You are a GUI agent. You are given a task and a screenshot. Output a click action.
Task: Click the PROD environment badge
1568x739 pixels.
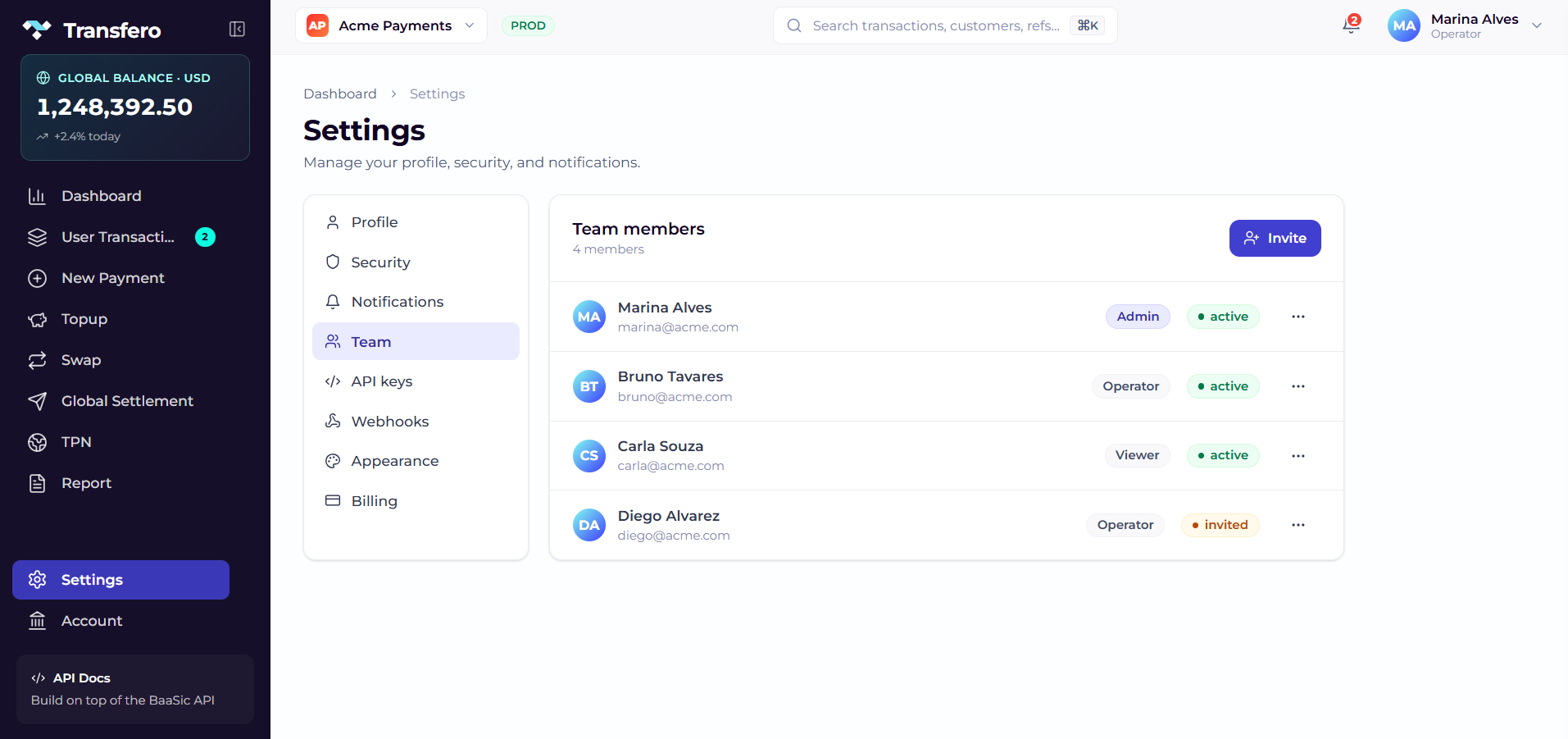click(528, 25)
